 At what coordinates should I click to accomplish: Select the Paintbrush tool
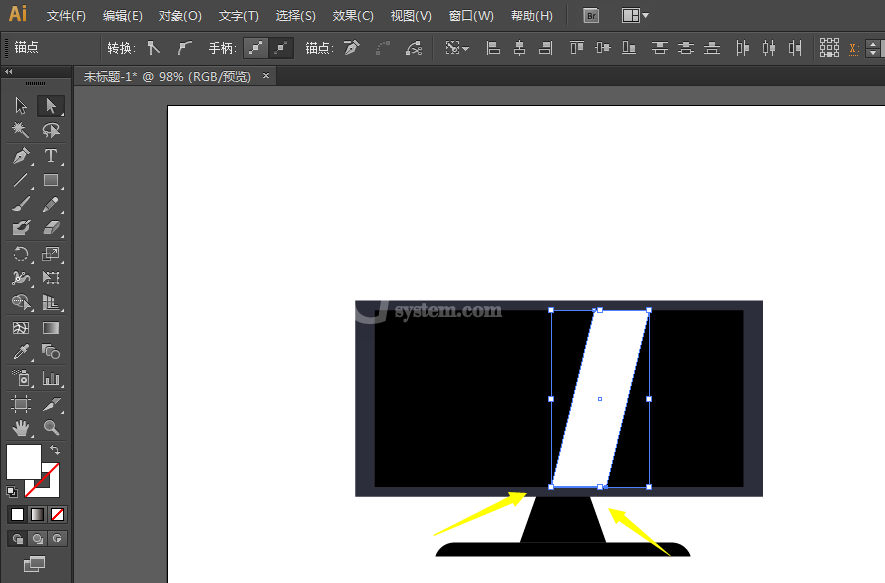click(x=21, y=204)
